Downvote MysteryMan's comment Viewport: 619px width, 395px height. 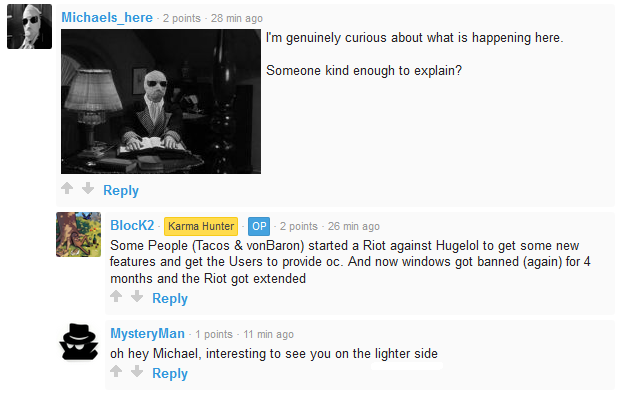click(137, 371)
